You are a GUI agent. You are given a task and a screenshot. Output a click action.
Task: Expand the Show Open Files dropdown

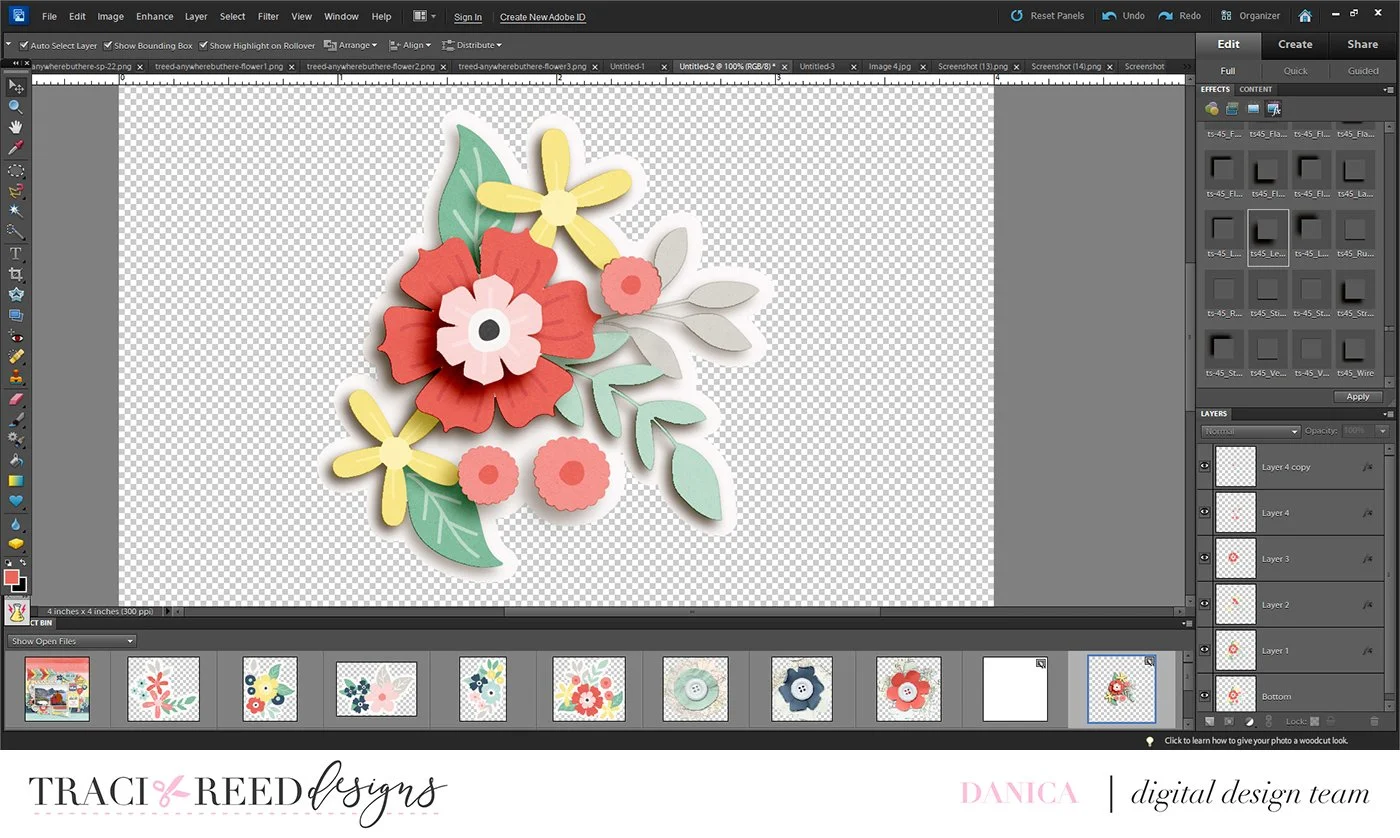(71, 641)
